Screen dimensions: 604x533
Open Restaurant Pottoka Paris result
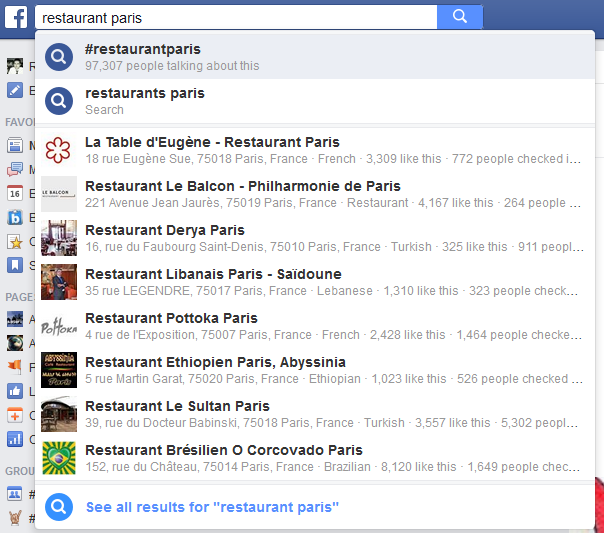coord(315,326)
